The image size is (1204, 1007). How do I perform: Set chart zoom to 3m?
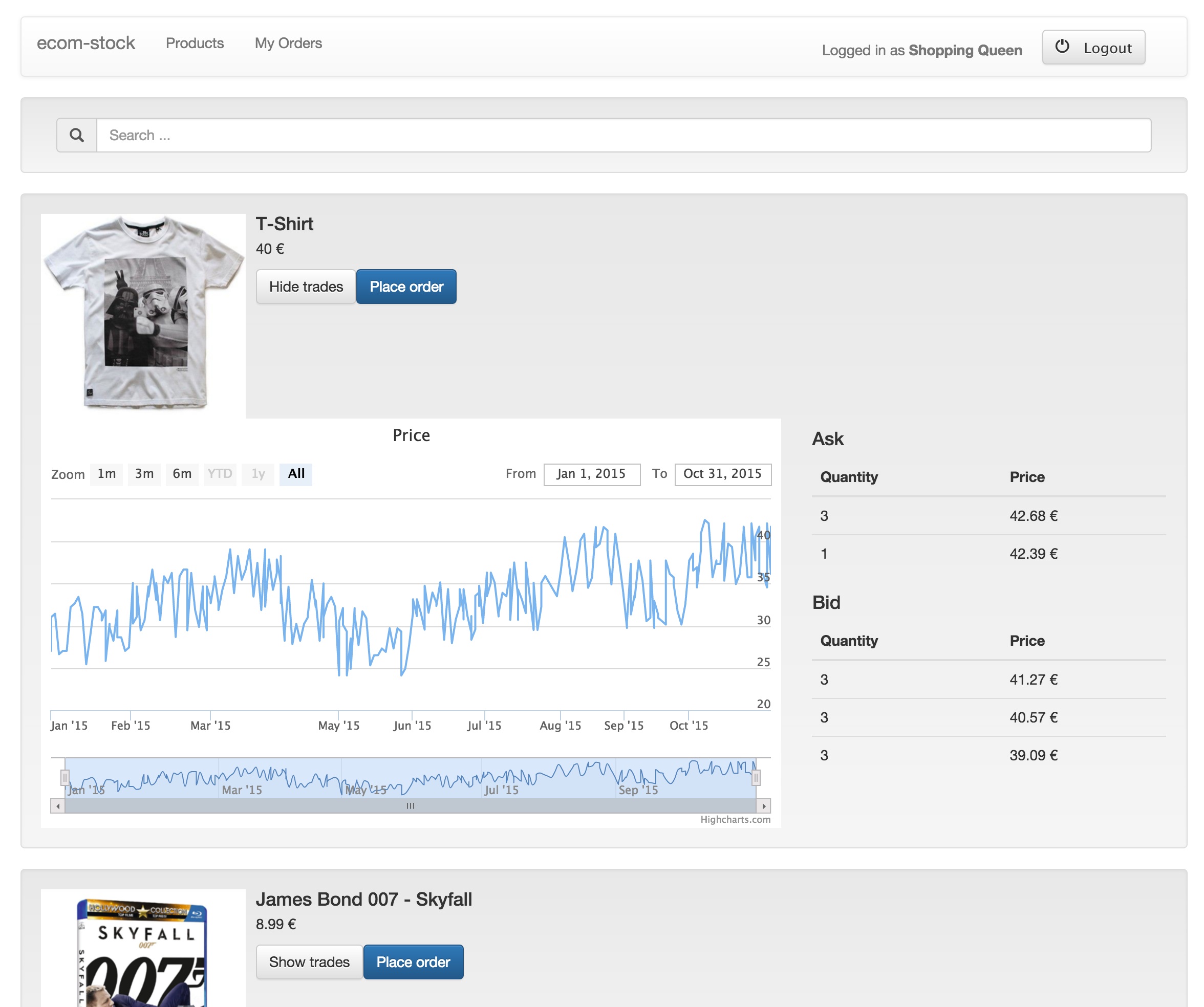144,474
